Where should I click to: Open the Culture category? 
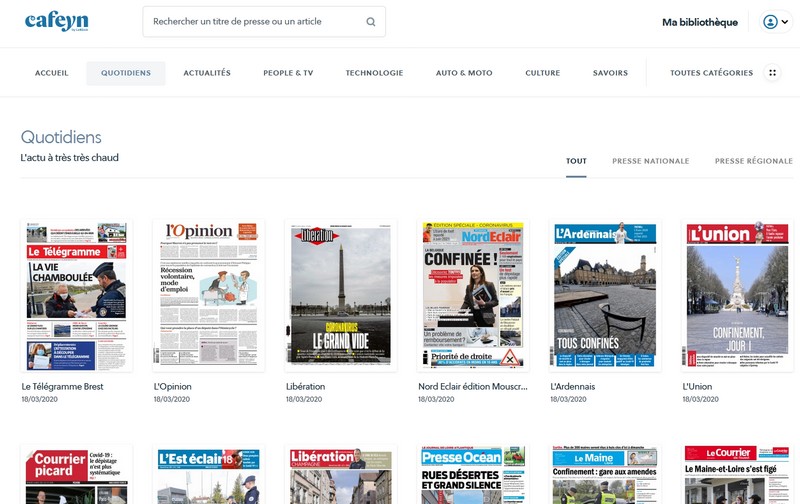click(543, 73)
